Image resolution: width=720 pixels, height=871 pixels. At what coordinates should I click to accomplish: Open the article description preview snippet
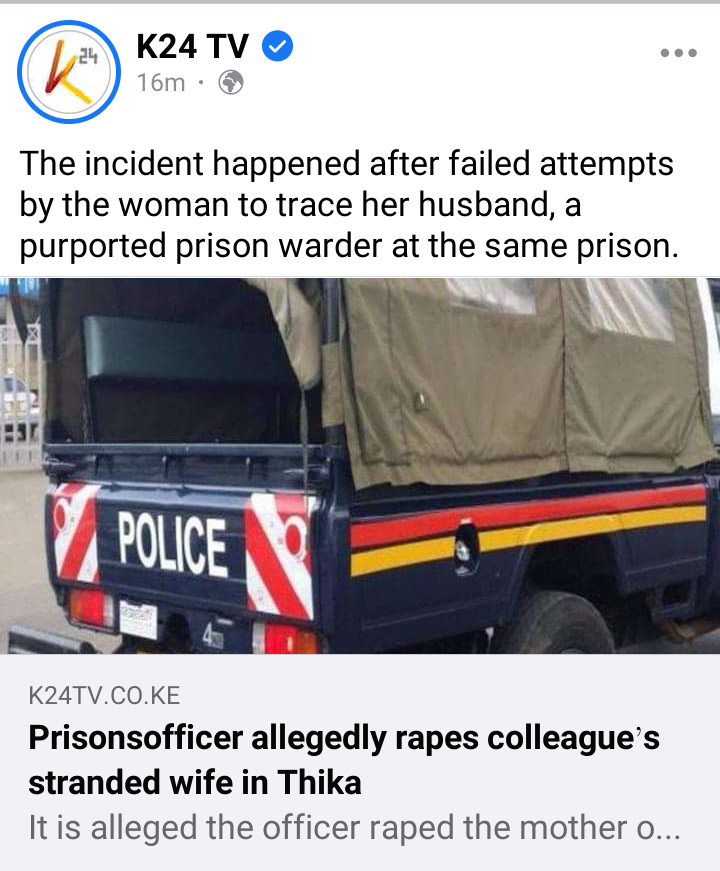click(354, 828)
